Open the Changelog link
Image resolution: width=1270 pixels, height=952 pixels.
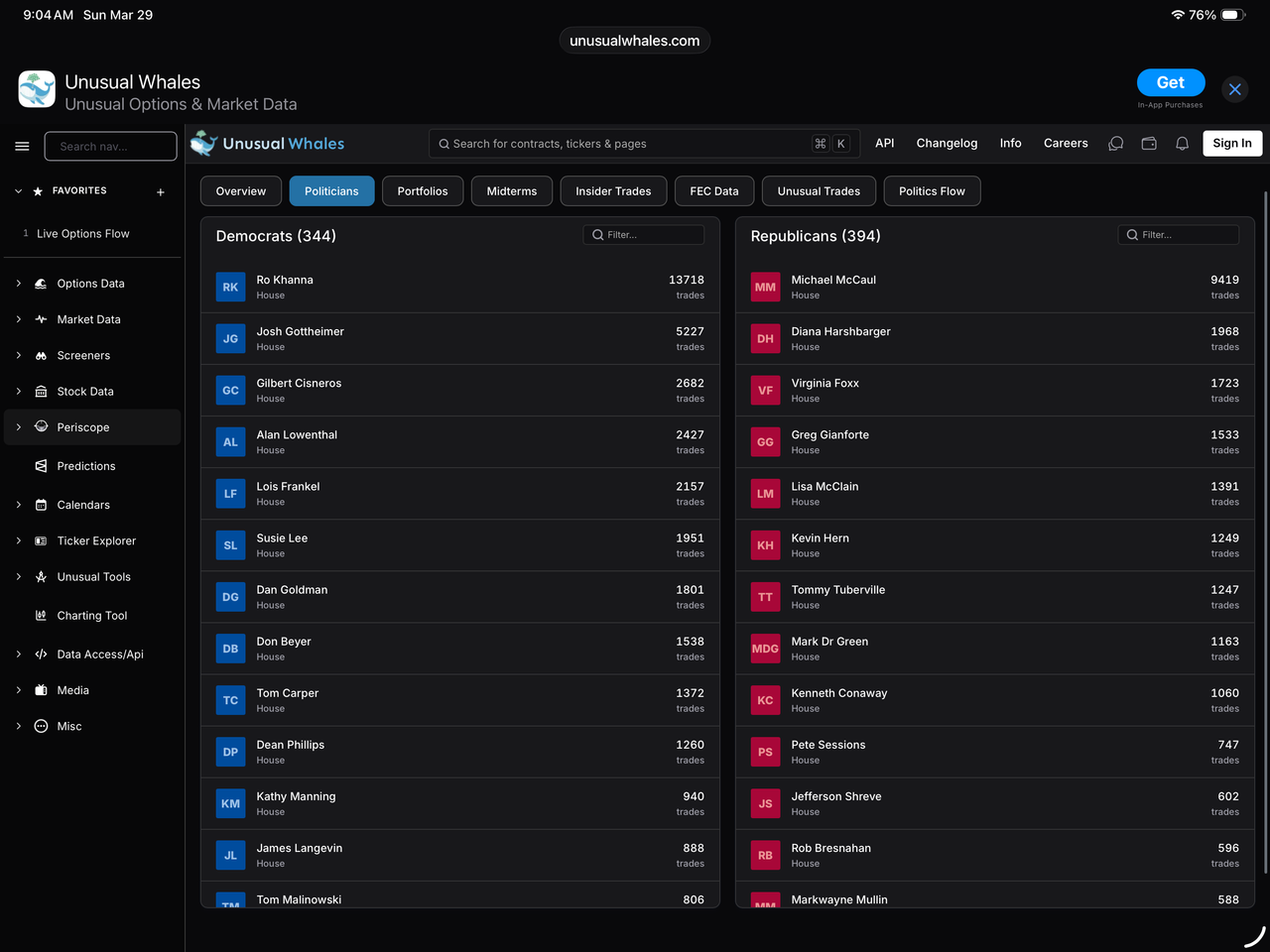(x=947, y=144)
